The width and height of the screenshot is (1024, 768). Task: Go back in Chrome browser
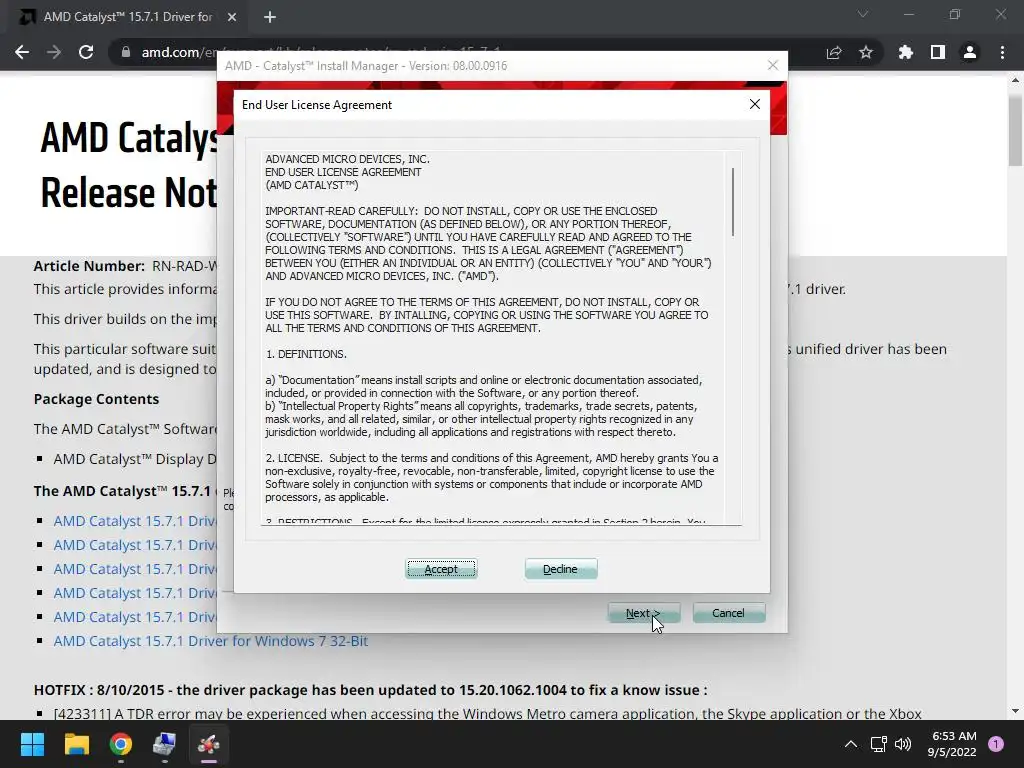(22, 52)
